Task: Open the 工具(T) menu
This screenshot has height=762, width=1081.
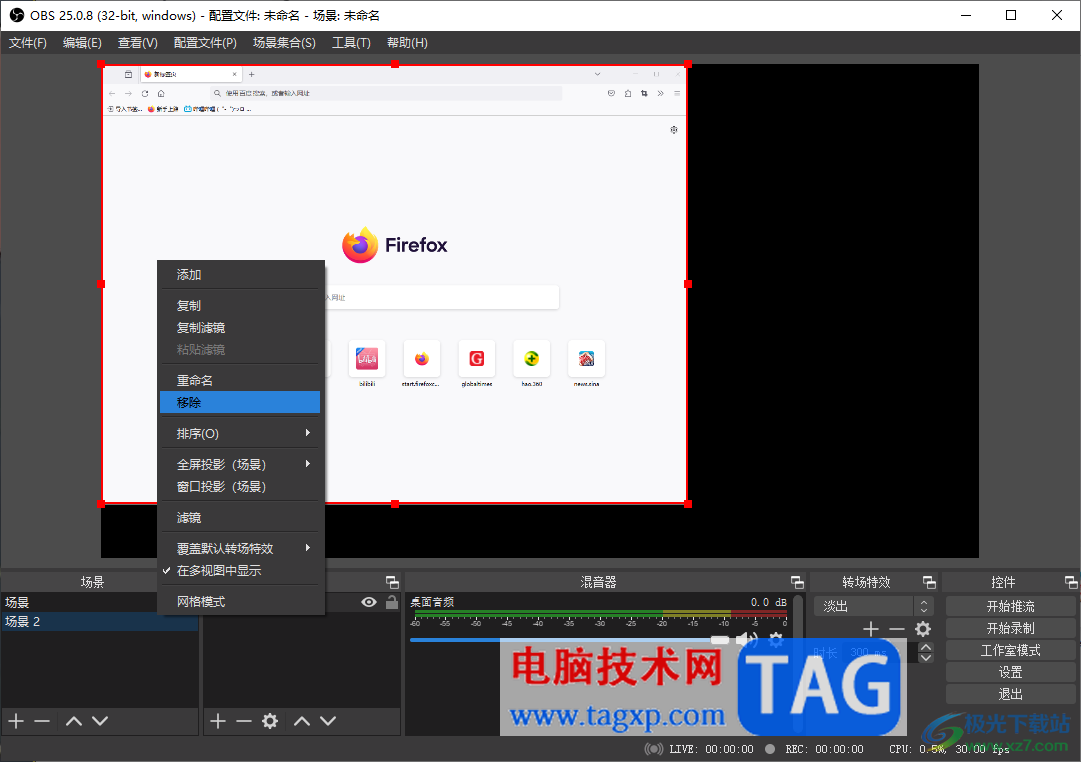Action: pyautogui.click(x=351, y=43)
